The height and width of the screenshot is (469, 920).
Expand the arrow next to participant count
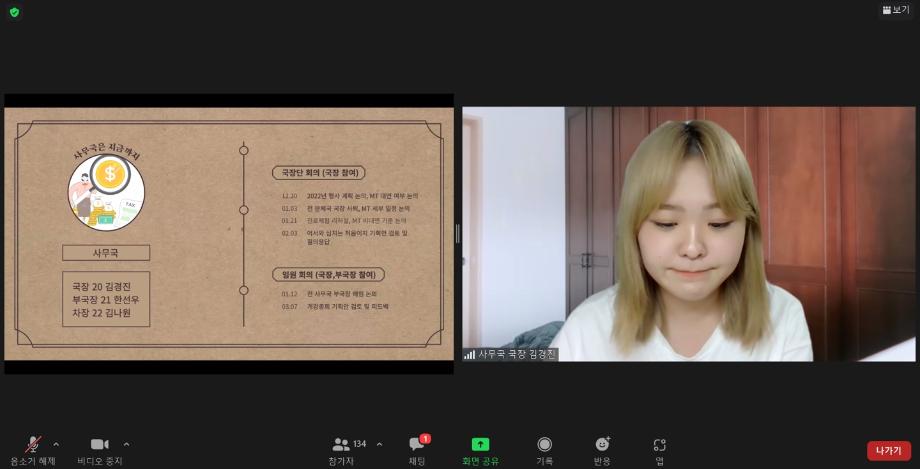(379, 444)
